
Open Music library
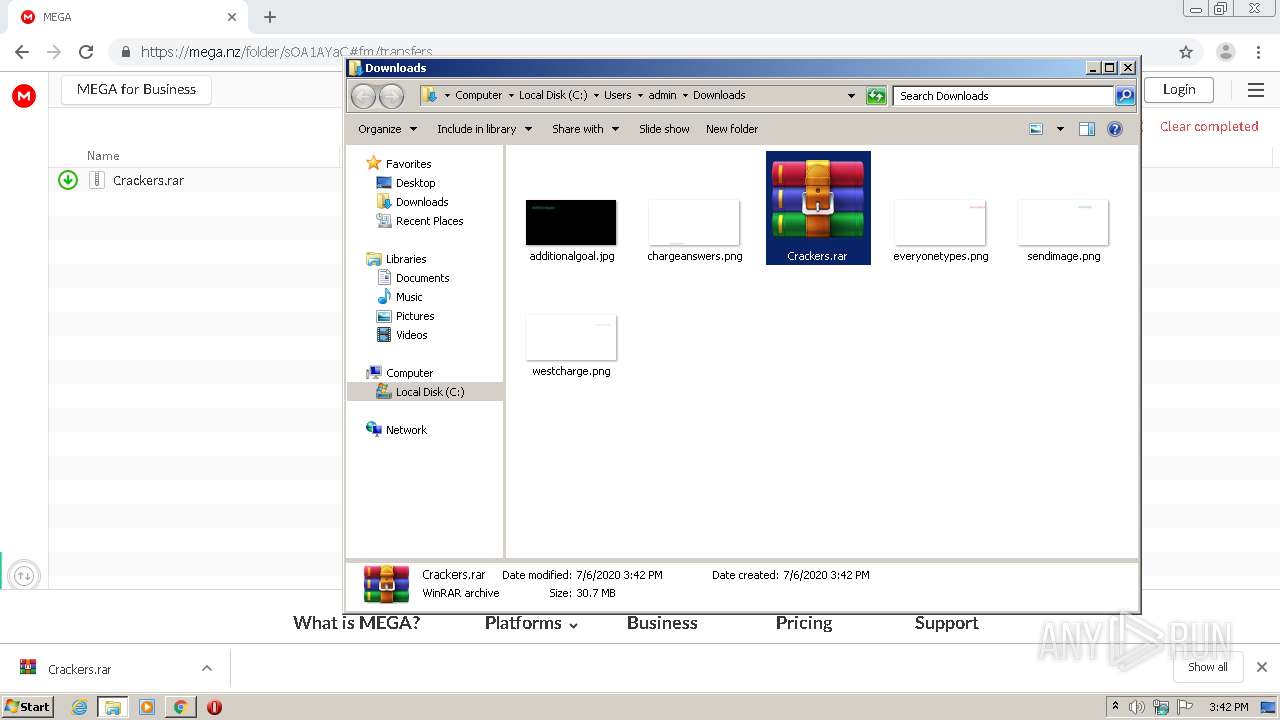click(x=409, y=297)
